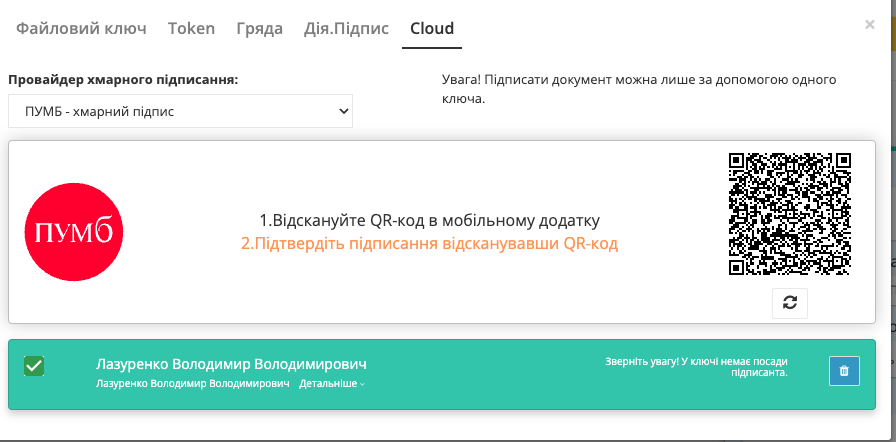Open the cloud signing provider dropdown
896x442 pixels.
pos(181,111)
